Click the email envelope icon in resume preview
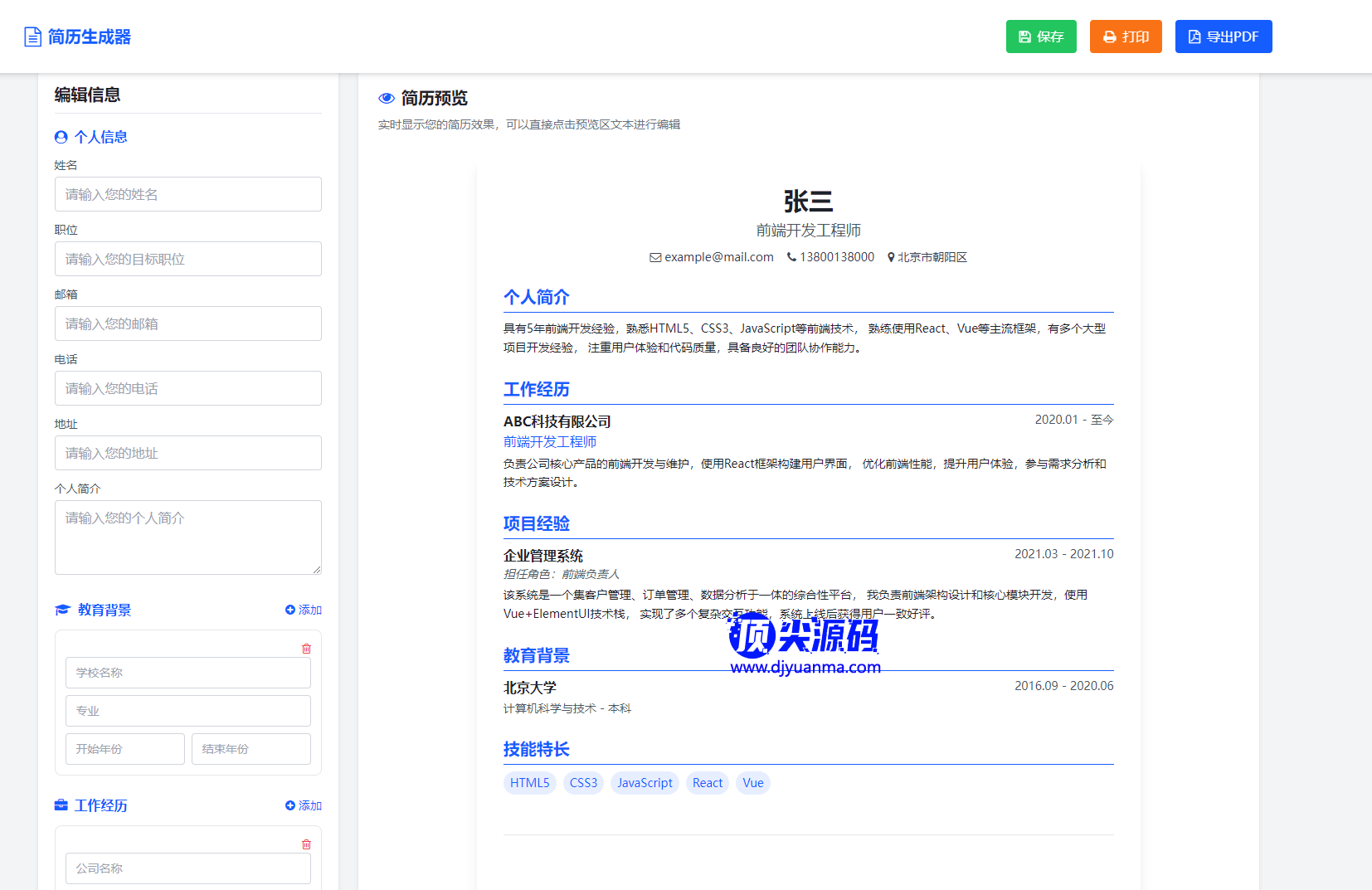This screenshot has height=890, width=1372. pos(655,258)
